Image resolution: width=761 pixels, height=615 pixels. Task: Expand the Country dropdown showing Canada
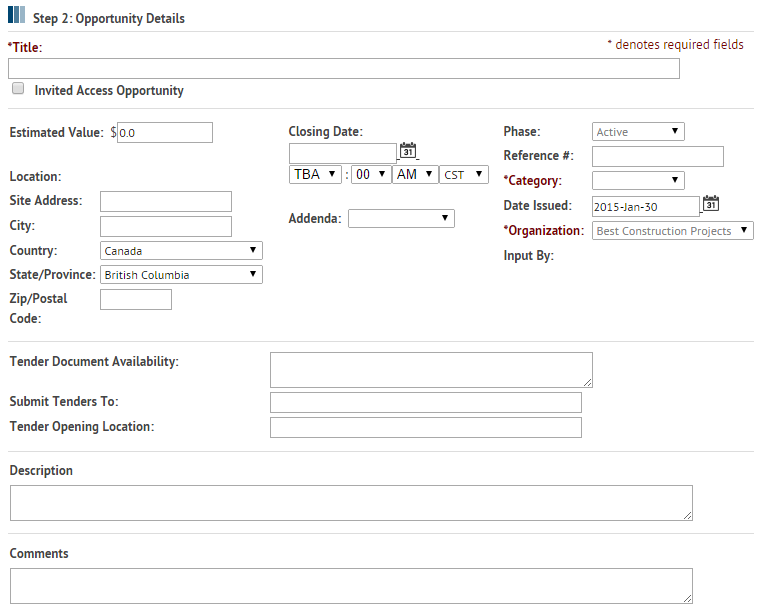point(181,251)
